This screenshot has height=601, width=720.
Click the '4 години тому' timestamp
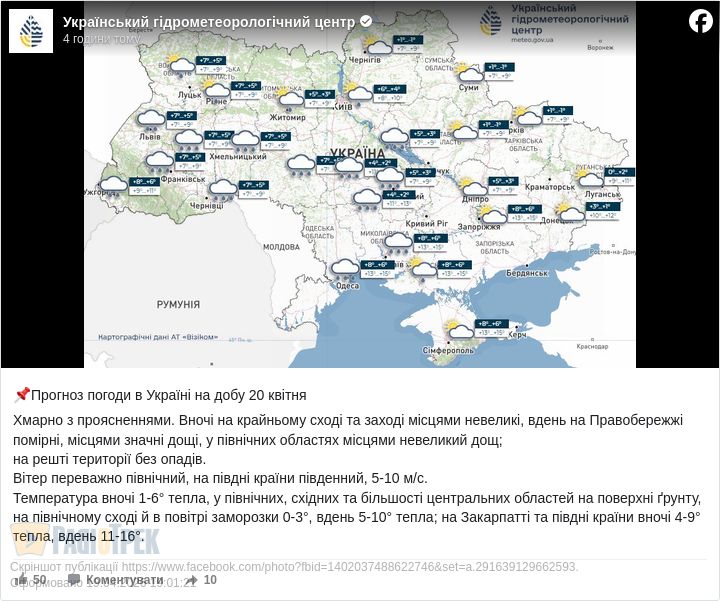click(x=102, y=39)
